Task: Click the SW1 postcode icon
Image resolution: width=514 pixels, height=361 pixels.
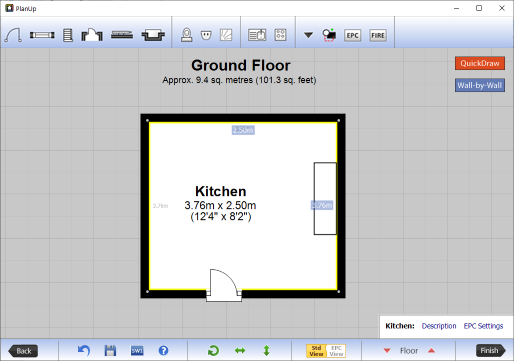Action: (x=137, y=351)
